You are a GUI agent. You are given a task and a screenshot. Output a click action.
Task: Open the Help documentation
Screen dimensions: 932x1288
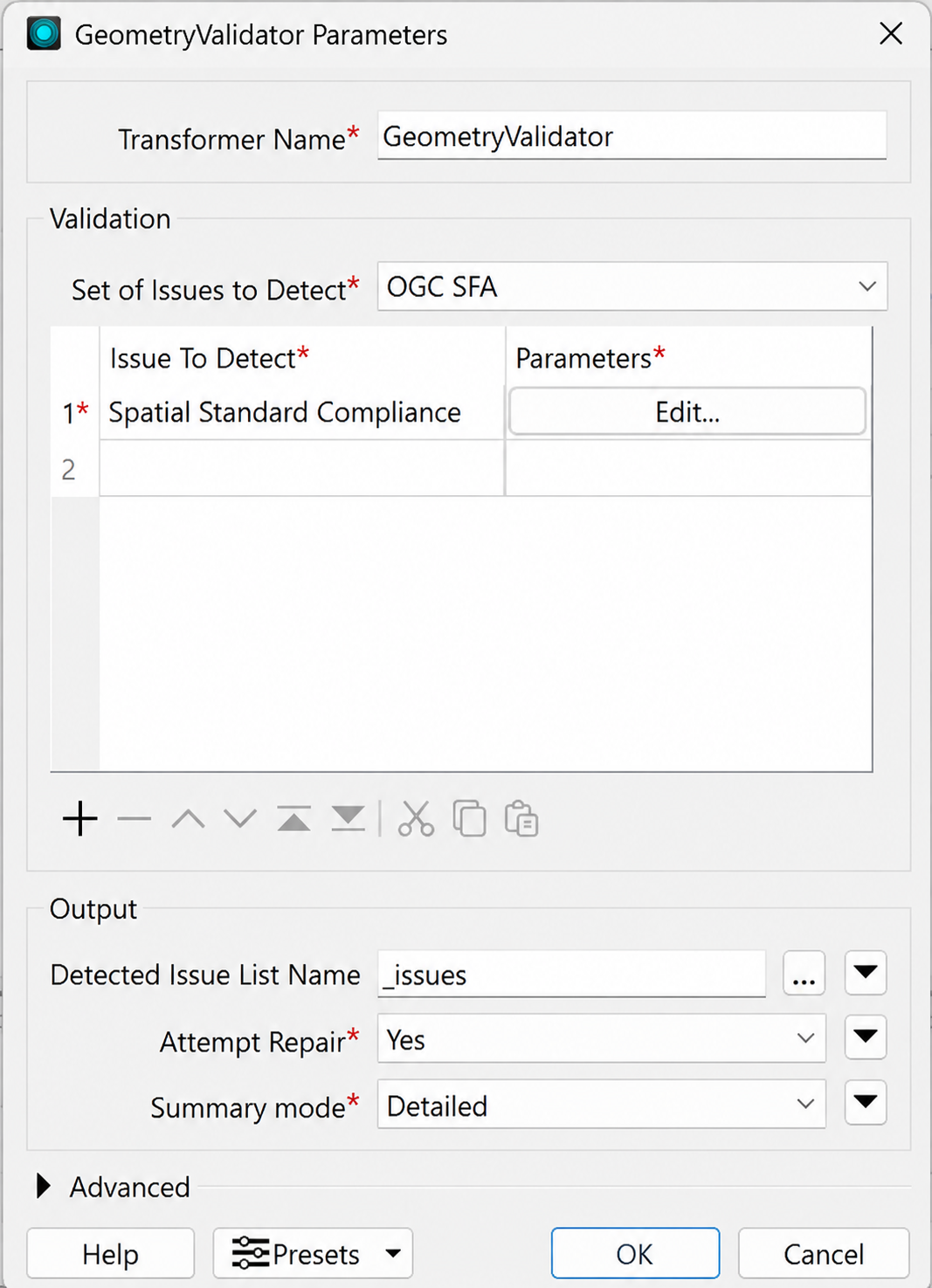pos(110,1254)
